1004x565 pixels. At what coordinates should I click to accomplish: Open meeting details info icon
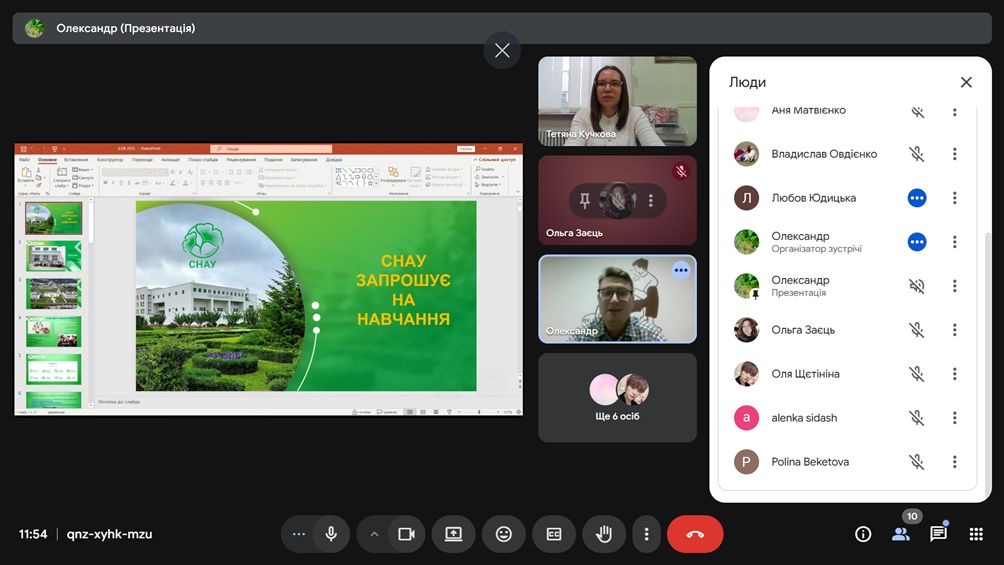(x=863, y=534)
